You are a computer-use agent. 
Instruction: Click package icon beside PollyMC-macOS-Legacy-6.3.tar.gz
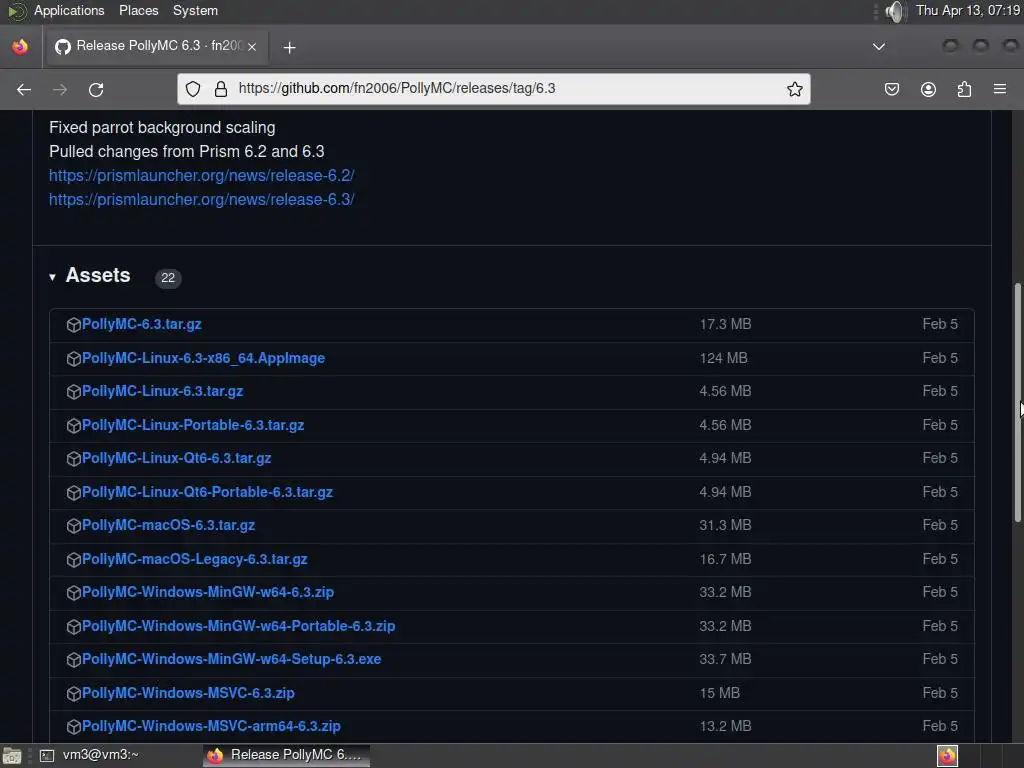click(74, 560)
